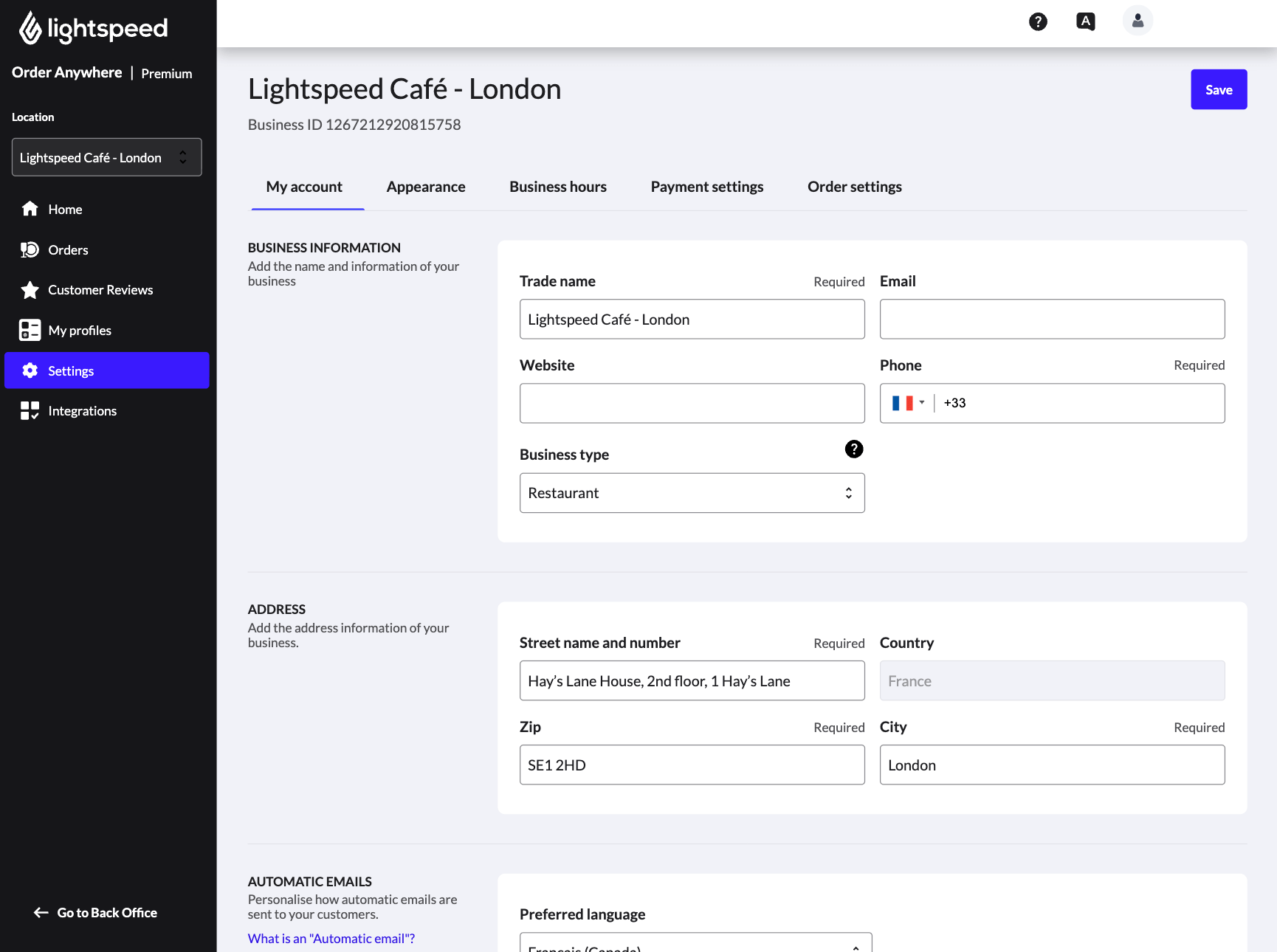Click the Settings gear icon

tap(30, 370)
